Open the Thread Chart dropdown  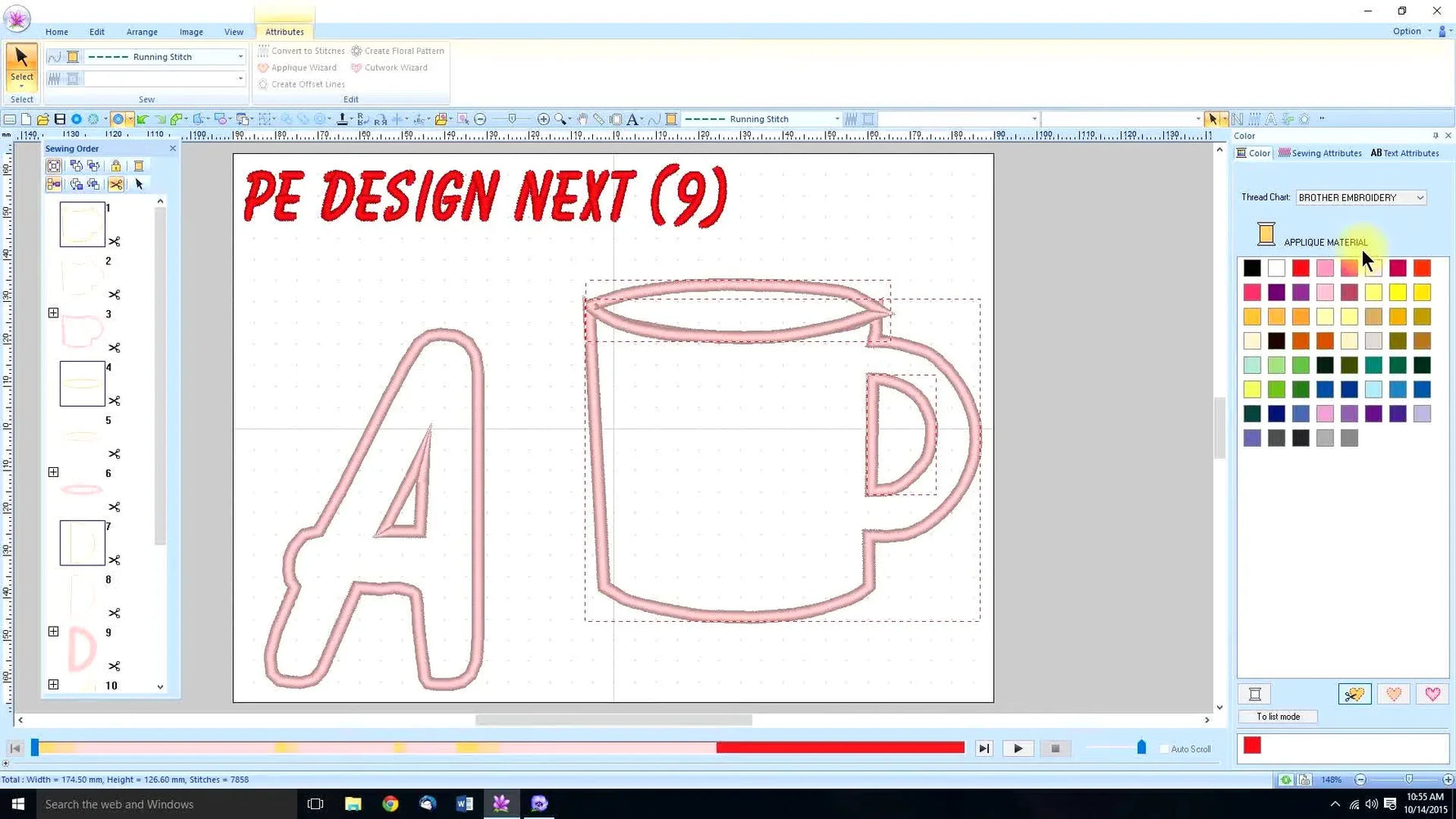[x=1420, y=198]
